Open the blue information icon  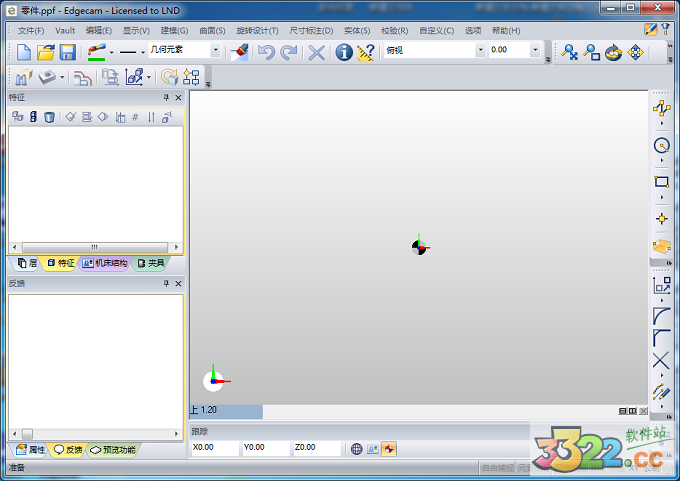(x=344, y=52)
